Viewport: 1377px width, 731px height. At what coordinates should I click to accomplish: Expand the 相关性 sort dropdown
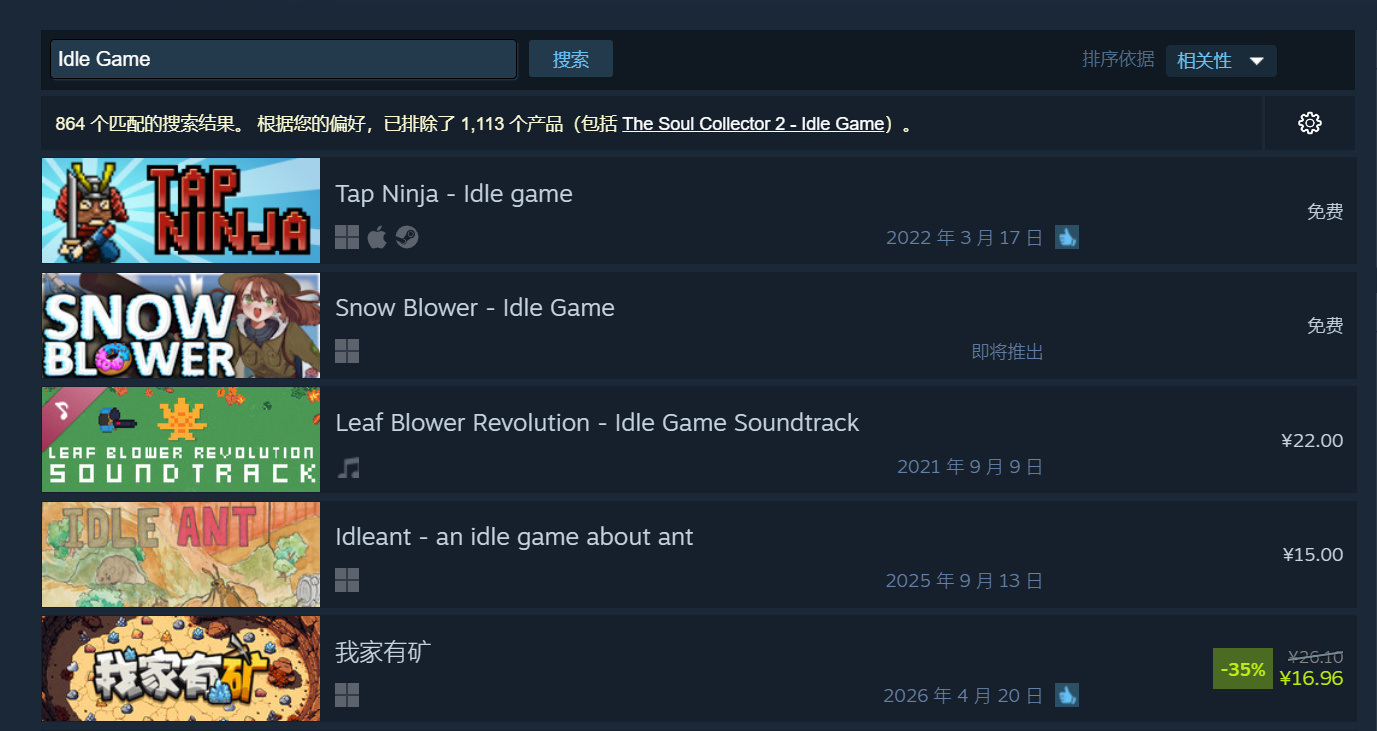[1221, 60]
